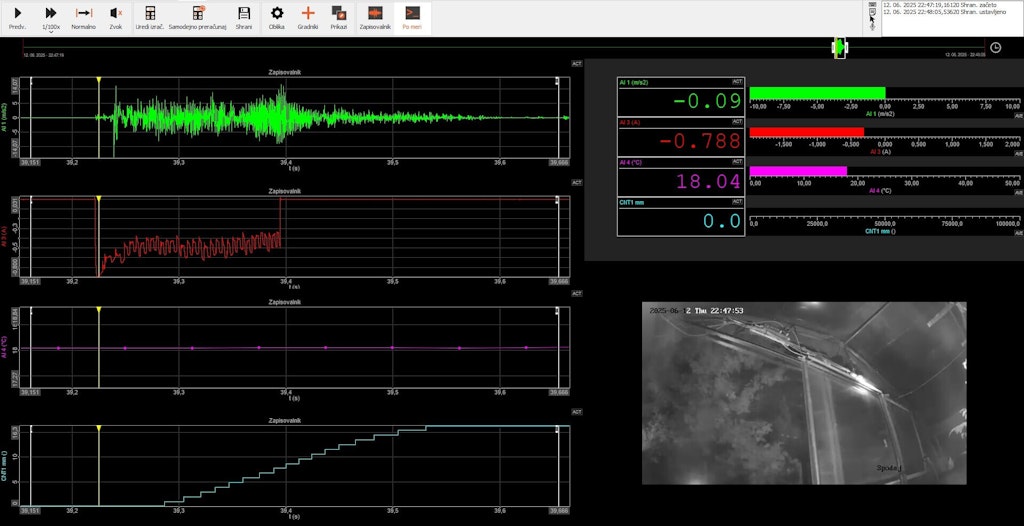Viewport: 1024px width, 526px height.
Task: Open the Oblika design gear icon
Action: 277,18
